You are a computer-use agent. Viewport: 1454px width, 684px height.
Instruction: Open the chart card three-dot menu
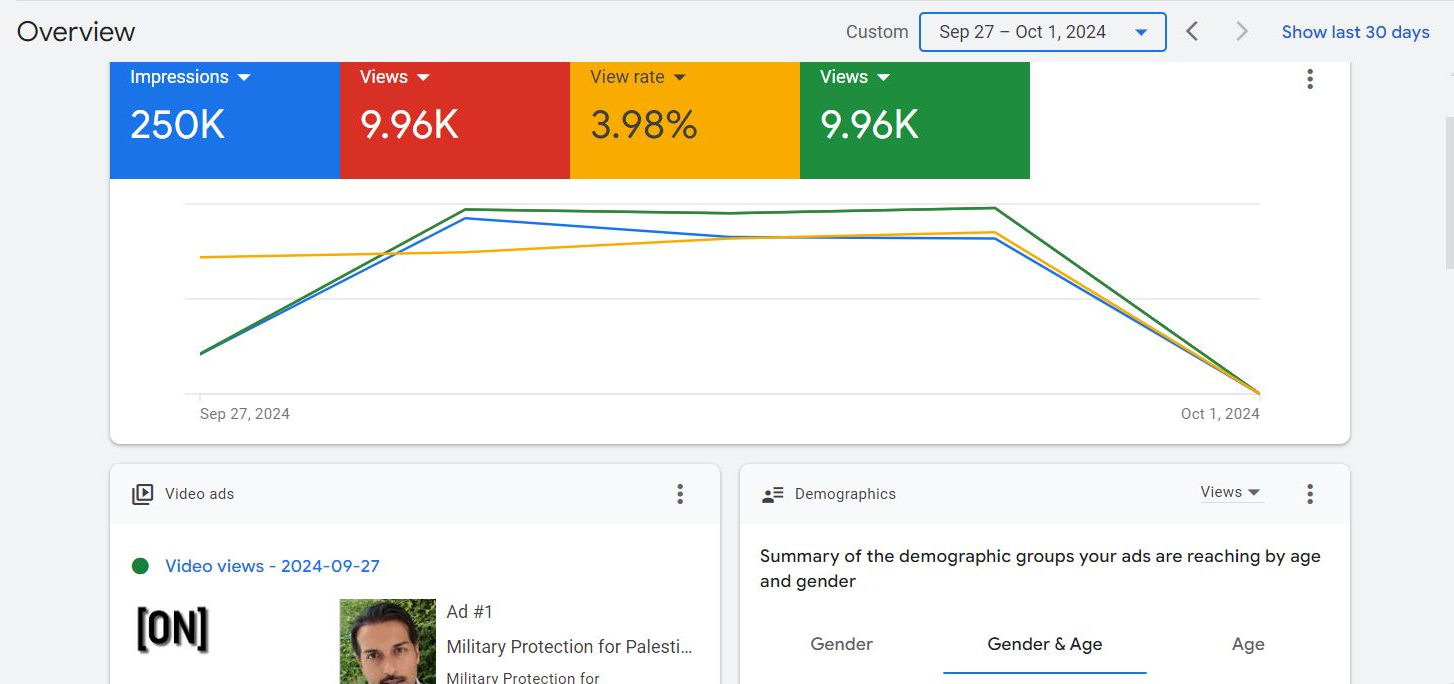pyautogui.click(x=1309, y=79)
